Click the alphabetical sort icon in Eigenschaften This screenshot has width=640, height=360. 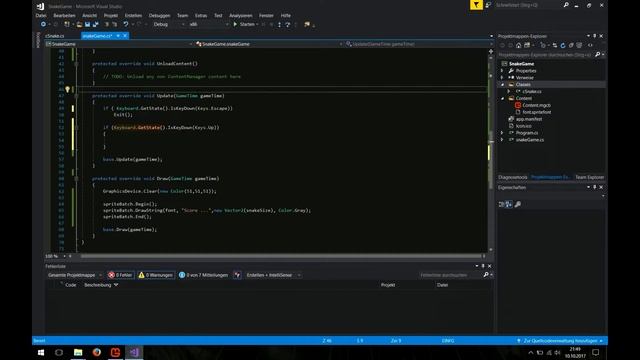[x=509, y=204]
